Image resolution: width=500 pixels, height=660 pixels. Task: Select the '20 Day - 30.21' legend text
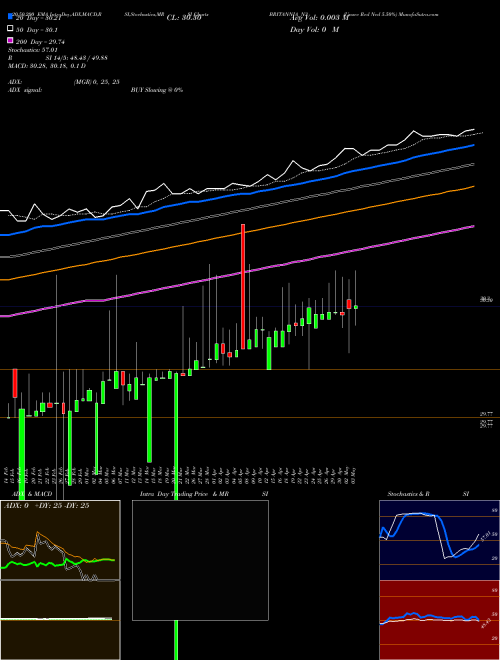pyautogui.click(x=39, y=18)
